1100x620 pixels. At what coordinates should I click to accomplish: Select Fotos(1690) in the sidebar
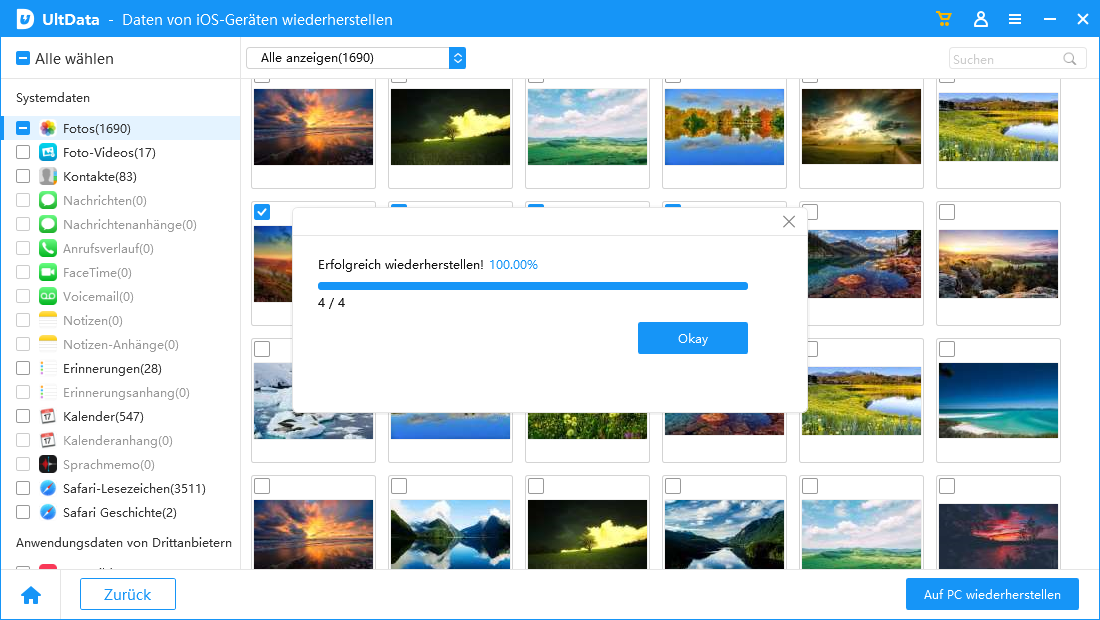(x=96, y=128)
